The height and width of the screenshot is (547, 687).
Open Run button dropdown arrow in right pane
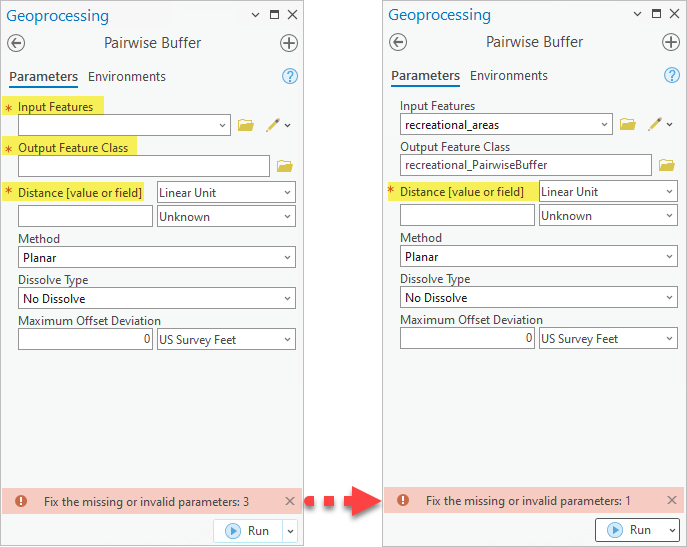672,530
